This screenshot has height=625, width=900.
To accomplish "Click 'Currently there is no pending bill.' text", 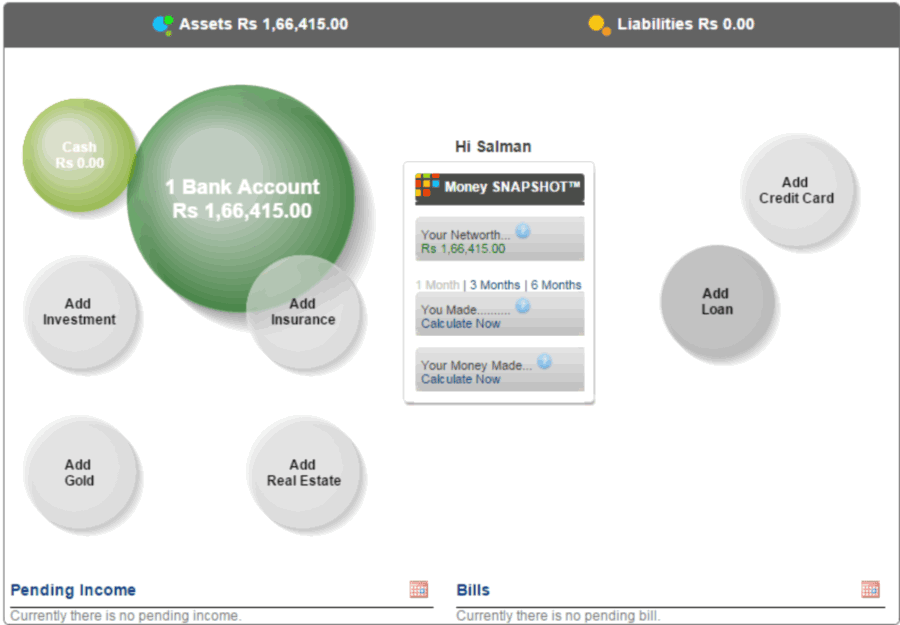I will (x=558, y=616).
